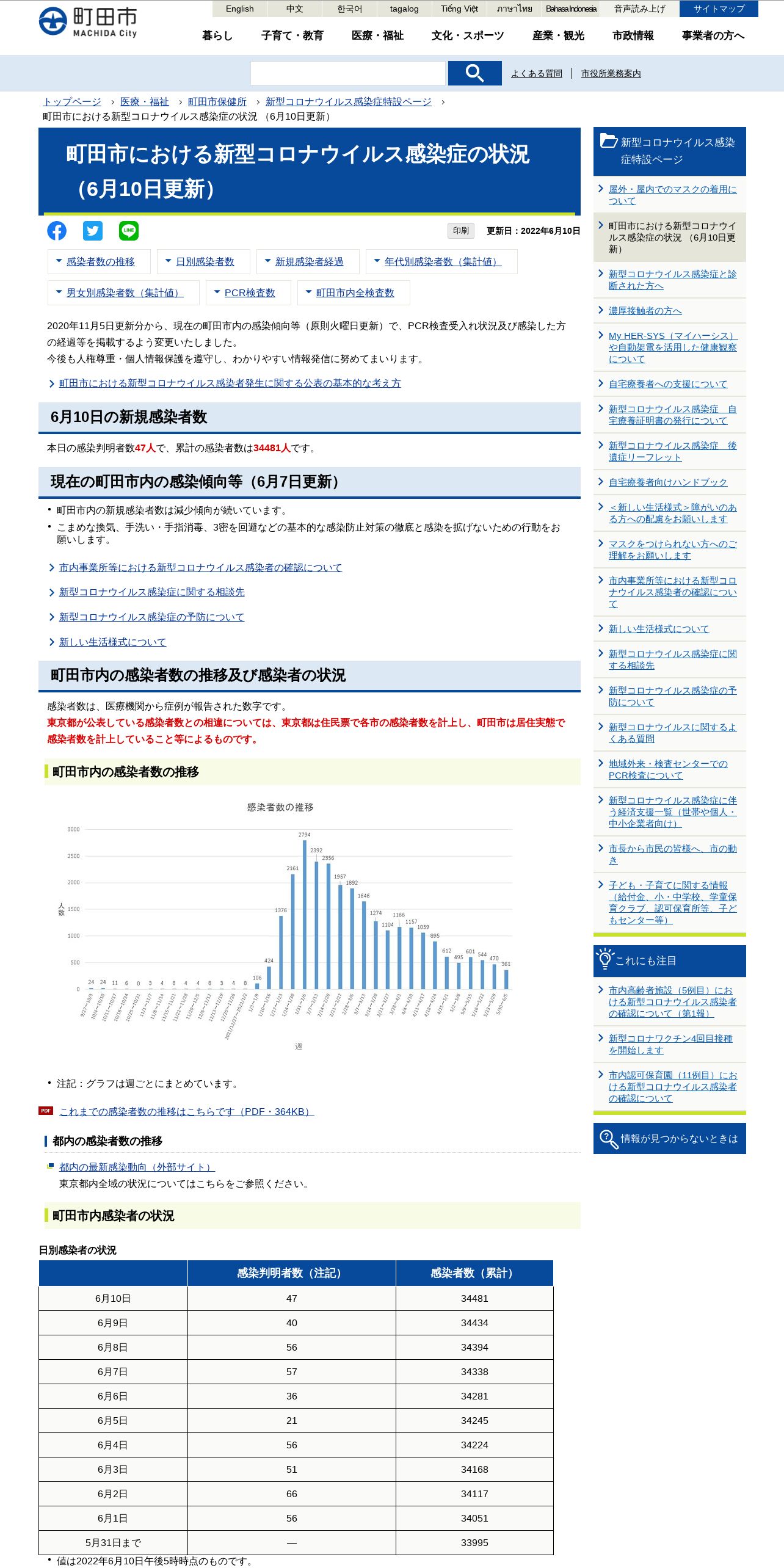The image size is (784, 1568).
Task: Open sidebar link 自宅療養者向けハンドブック
Action: coord(668,482)
